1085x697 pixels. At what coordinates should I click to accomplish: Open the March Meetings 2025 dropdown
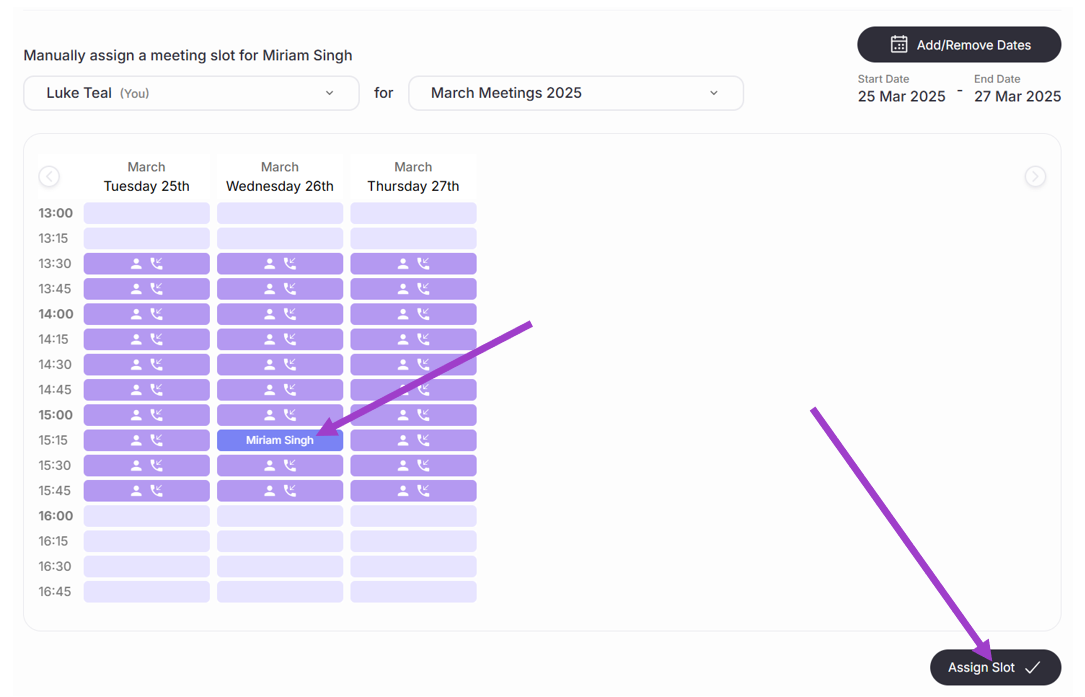pos(575,93)
